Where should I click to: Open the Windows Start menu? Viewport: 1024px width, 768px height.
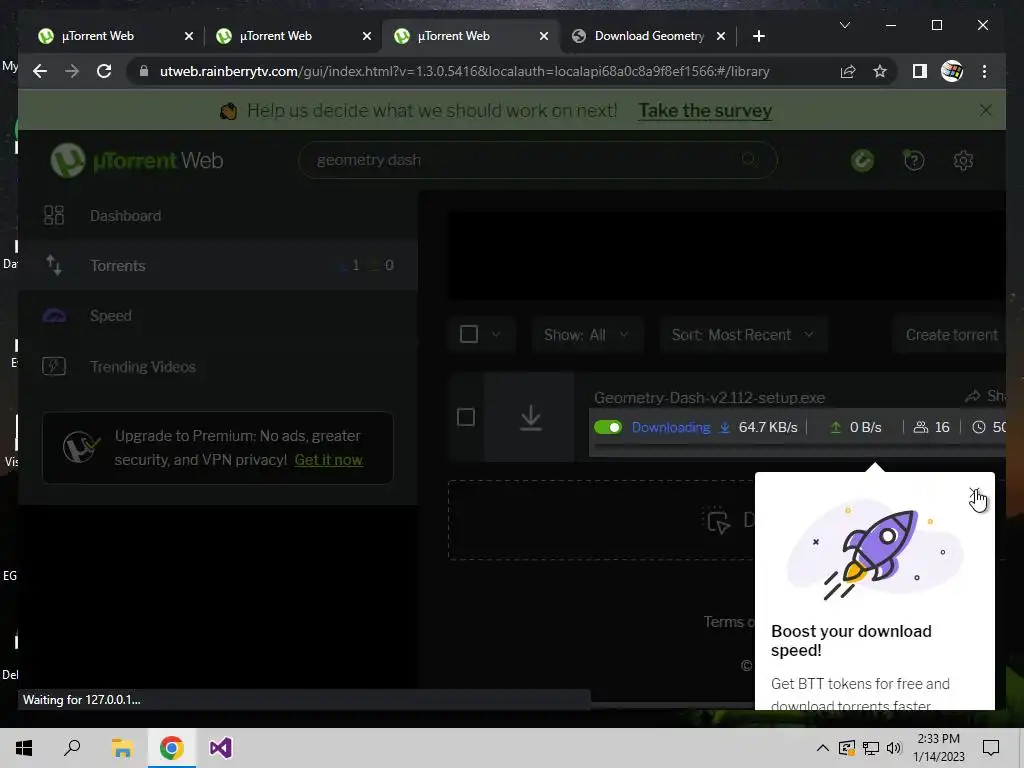(x=24, y=748)
